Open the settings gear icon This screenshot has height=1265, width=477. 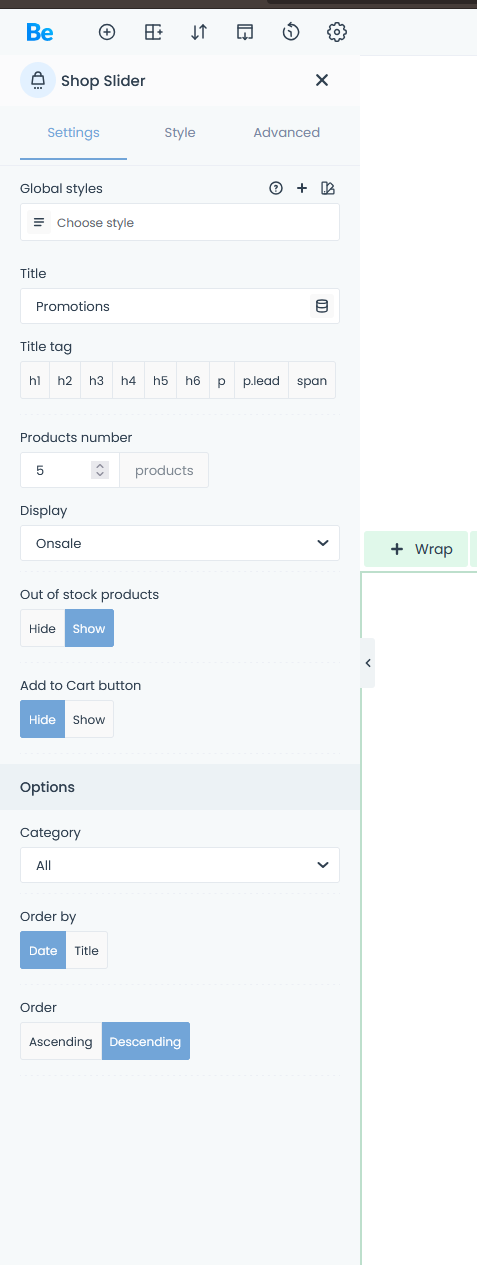337,32
